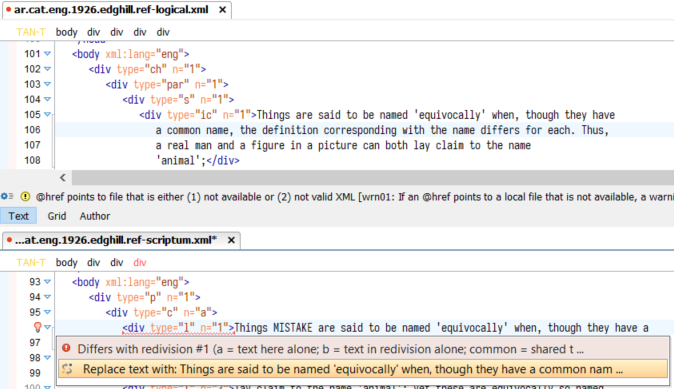
Task: Click line number 108 in top editor
Action: (32, 160)
